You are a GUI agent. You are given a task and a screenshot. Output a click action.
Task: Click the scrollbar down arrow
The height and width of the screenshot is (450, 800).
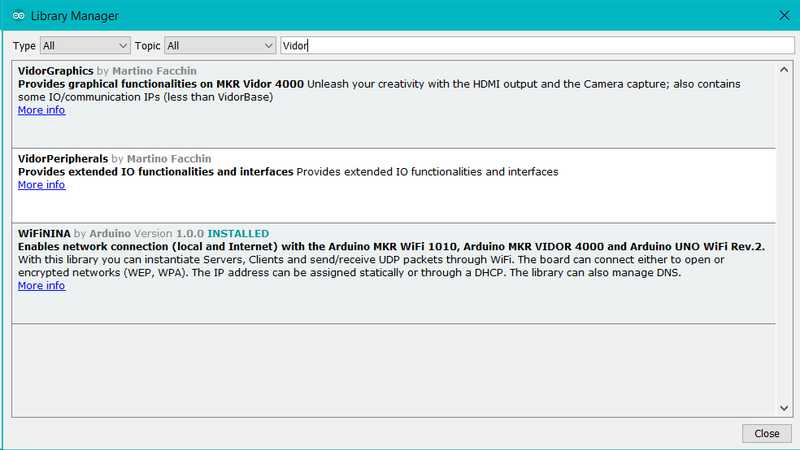coord(783,408)
